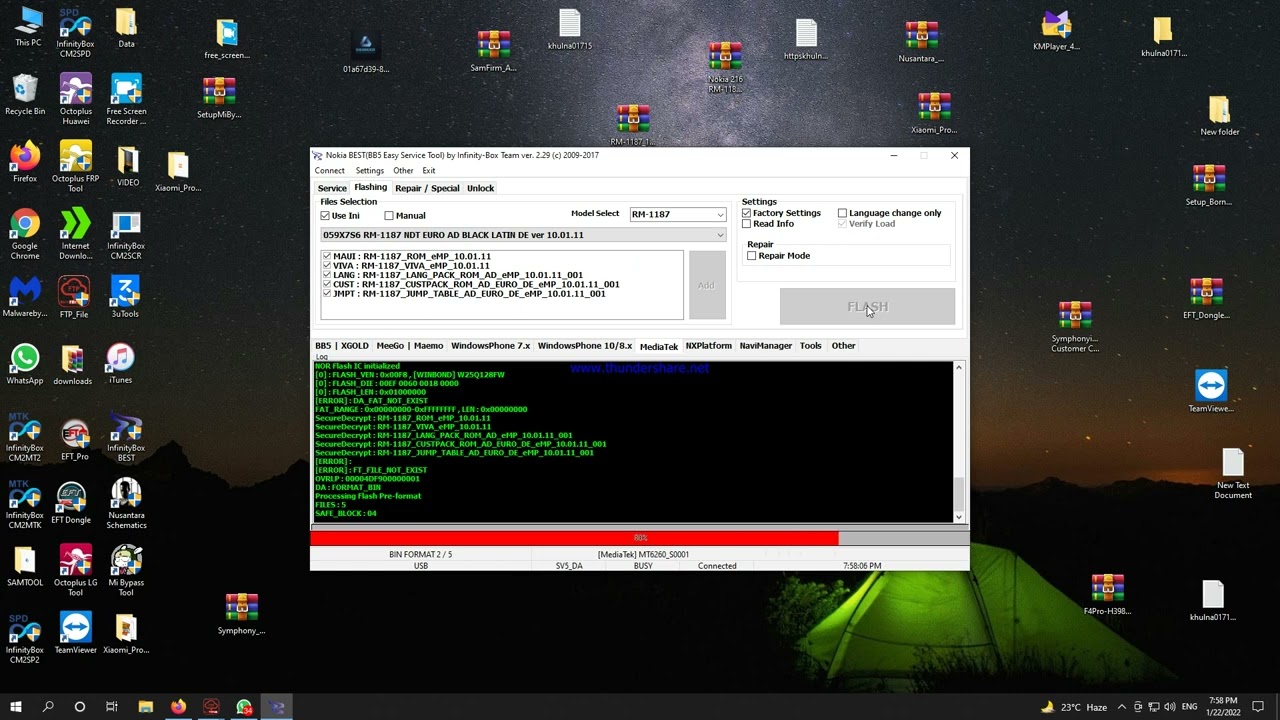Screen dimensions: 1280x720
Task: Click the FLASH button
Action: pos(867,307)
